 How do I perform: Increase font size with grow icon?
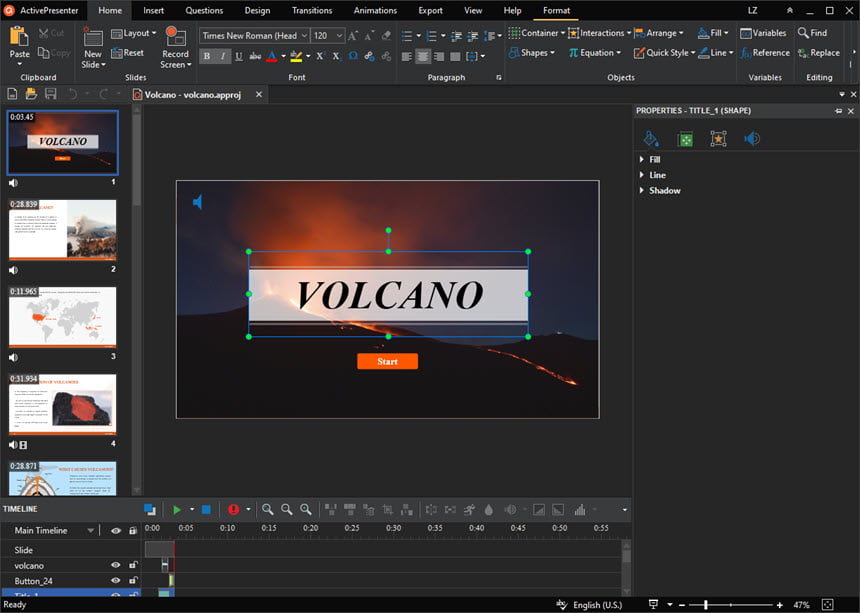(x=353, y=36)
